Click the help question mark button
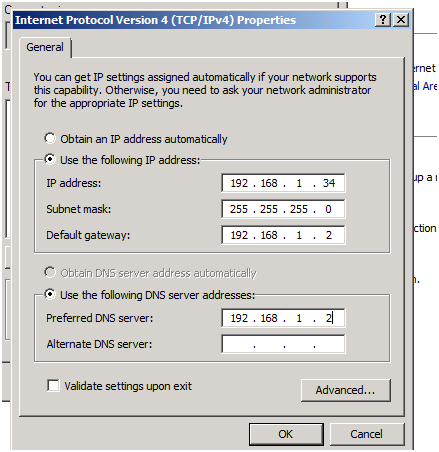 point(383,20)
